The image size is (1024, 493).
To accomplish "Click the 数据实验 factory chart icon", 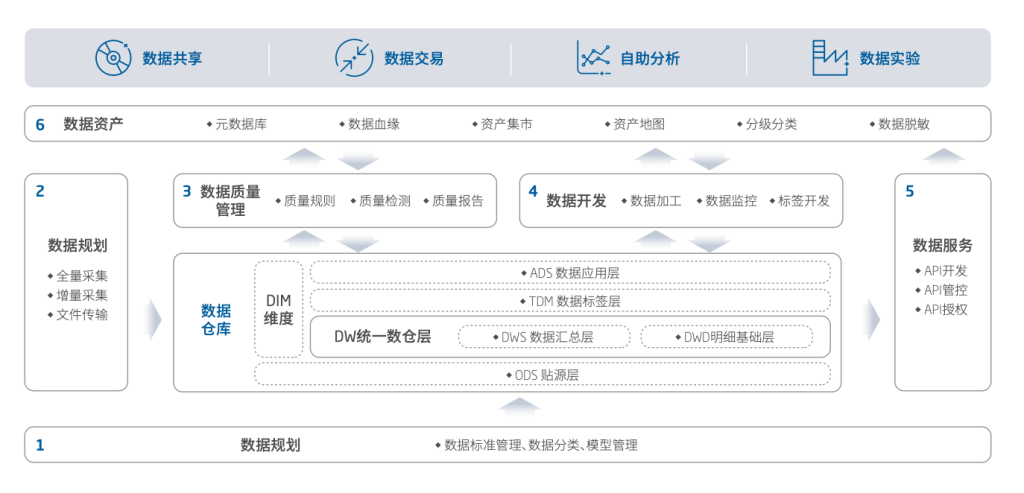I will tap(830, 58).
